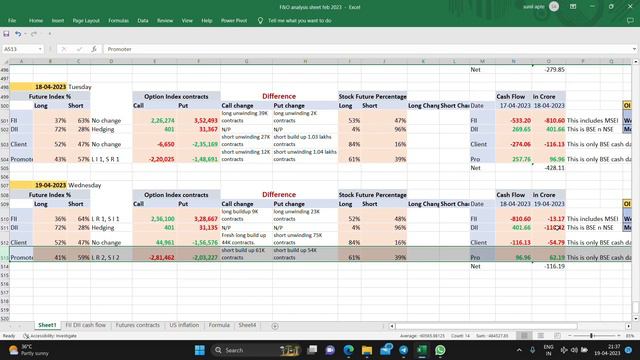The width and height of the screenshot is (640, 360).
Task: Open the Insert Function fx dialog
Action: coord(94,49)
